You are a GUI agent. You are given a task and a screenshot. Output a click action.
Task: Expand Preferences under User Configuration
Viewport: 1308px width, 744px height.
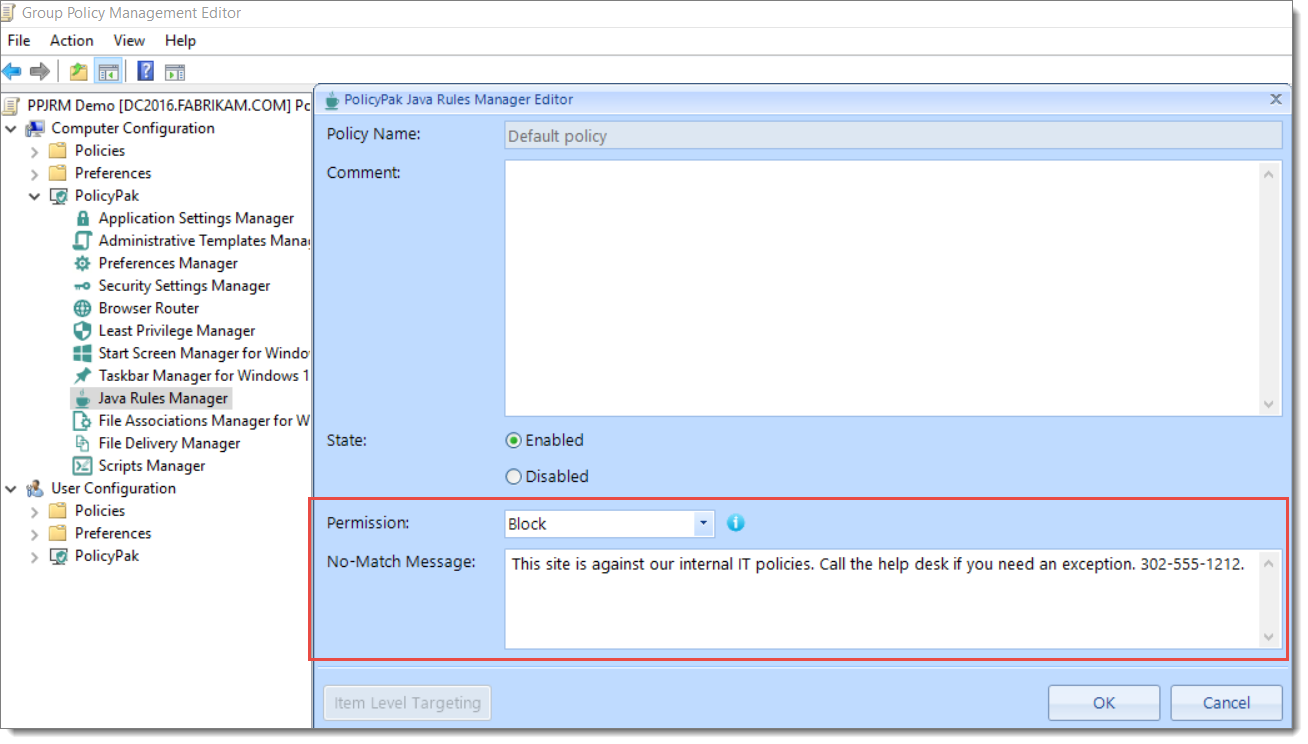click(35, 533)
